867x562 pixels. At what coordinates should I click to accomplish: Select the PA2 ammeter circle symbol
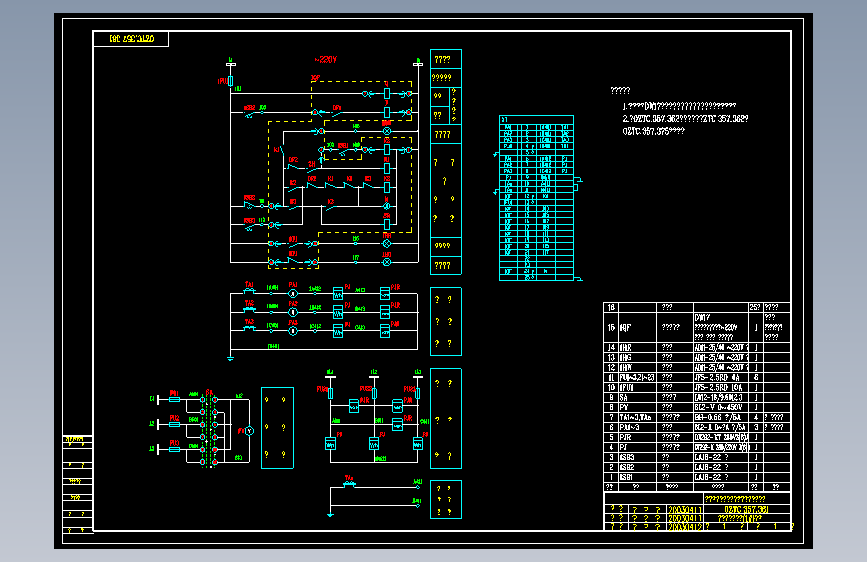coord(293,313)
